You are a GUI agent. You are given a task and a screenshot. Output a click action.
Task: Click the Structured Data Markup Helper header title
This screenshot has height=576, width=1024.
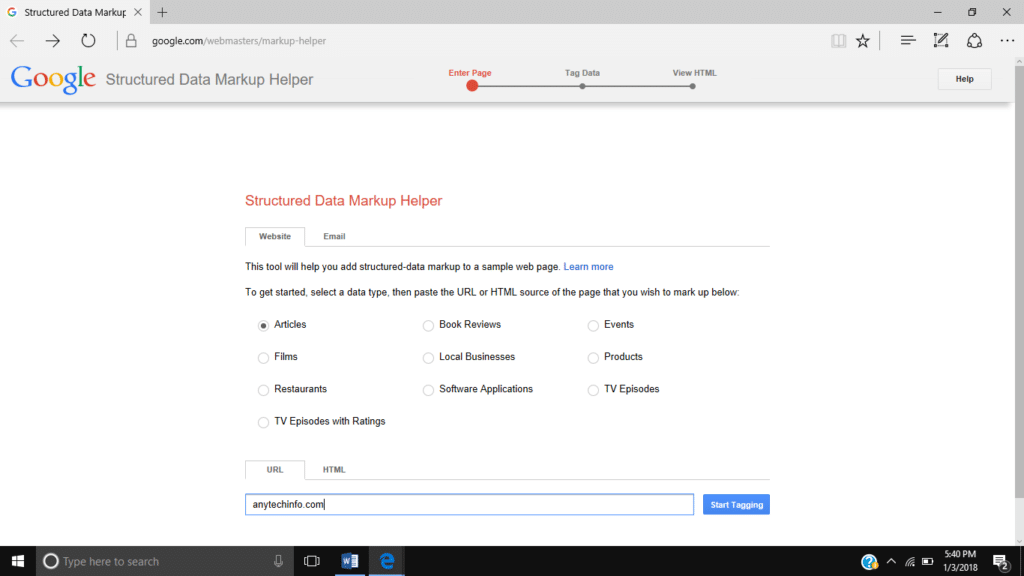coord(210,79)
